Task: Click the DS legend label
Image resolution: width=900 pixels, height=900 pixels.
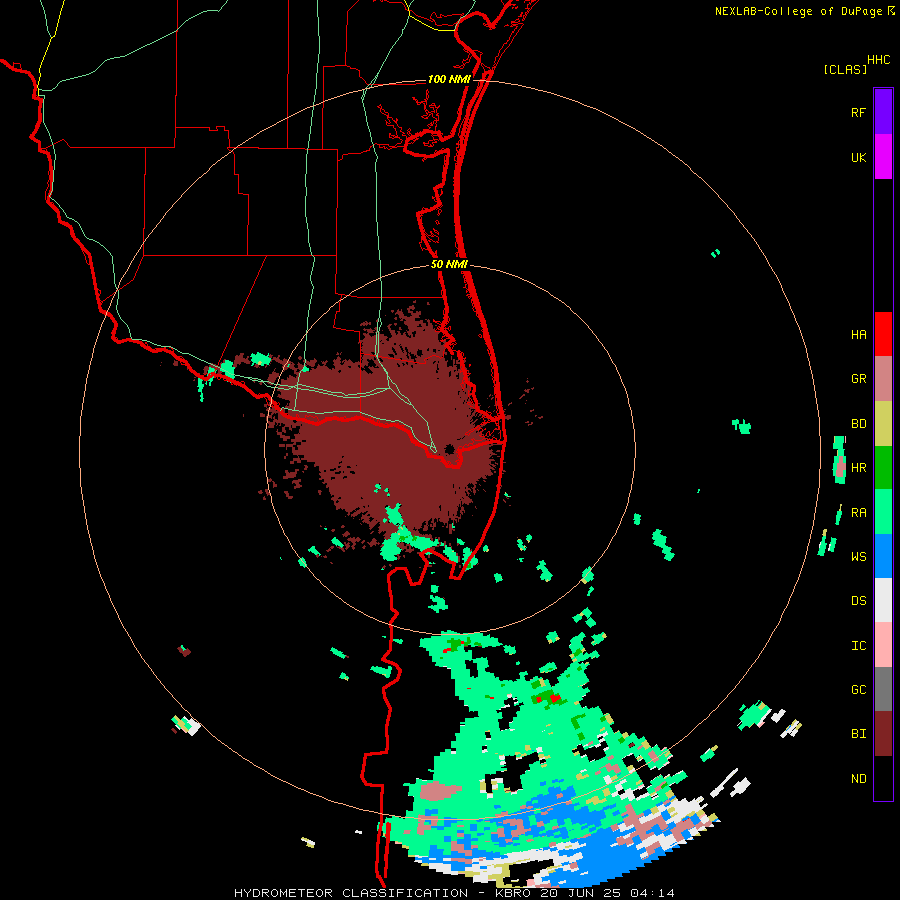Action: (859, 601)
